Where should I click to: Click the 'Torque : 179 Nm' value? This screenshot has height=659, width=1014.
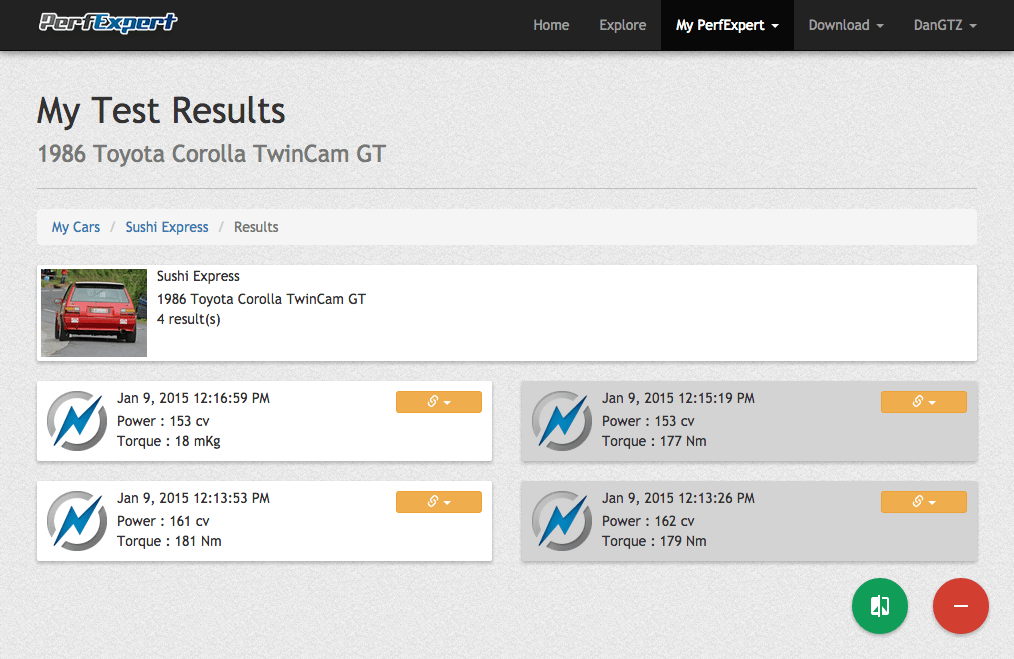[x=654, y=541]
